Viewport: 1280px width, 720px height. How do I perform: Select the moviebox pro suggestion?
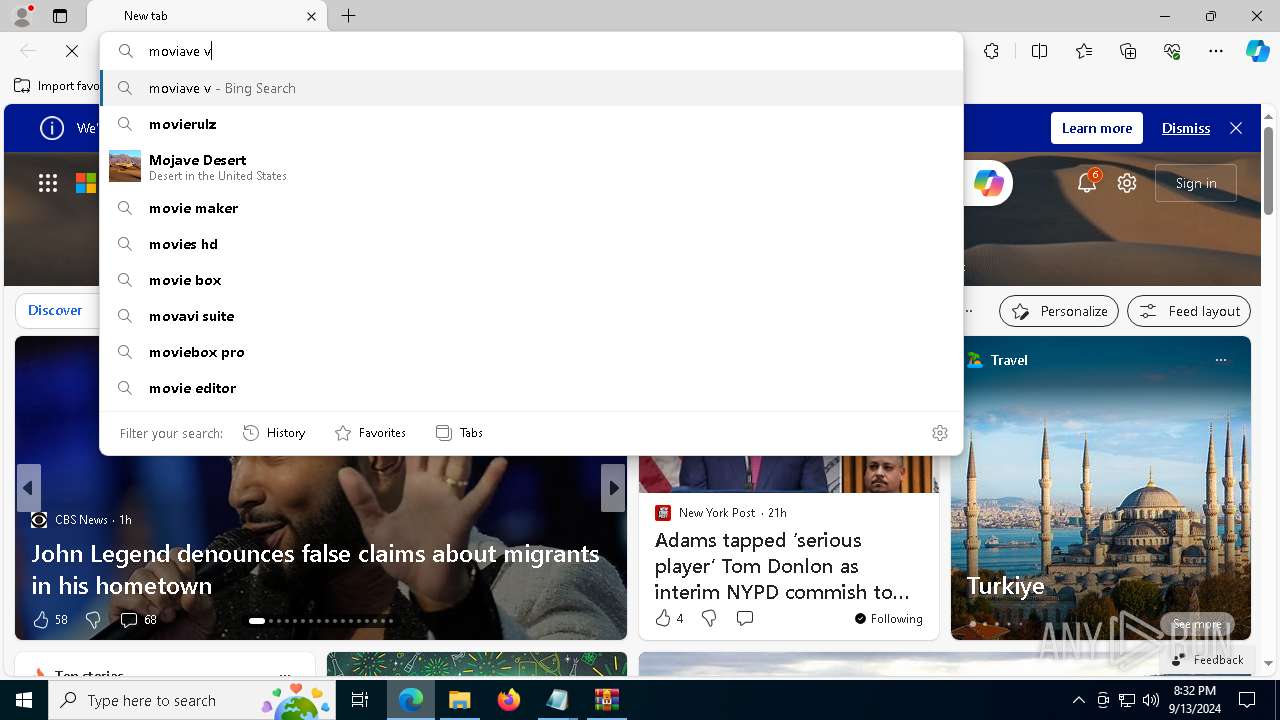(x=531, y=352)
